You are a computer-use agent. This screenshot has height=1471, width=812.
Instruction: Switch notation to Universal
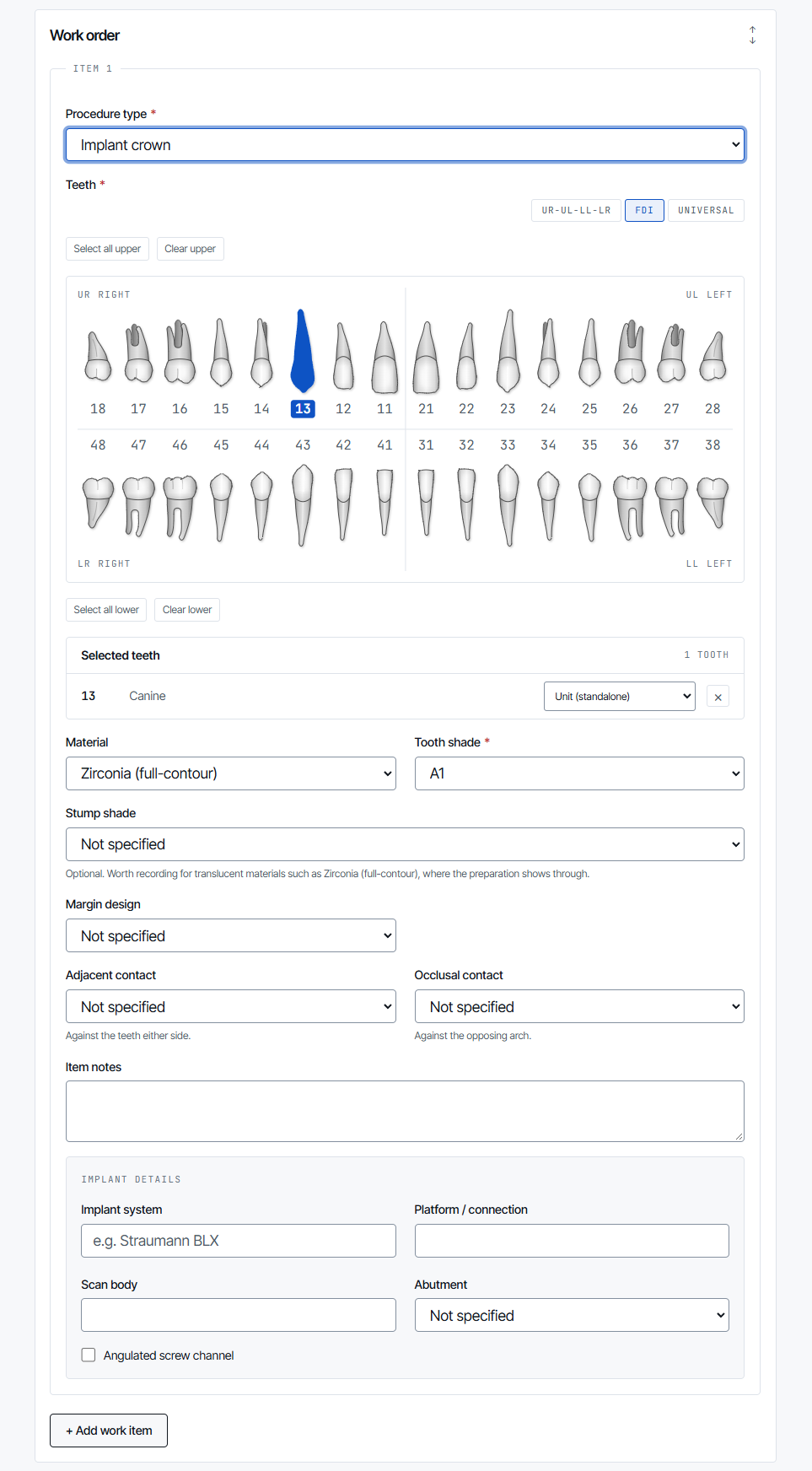click(706, 210)
